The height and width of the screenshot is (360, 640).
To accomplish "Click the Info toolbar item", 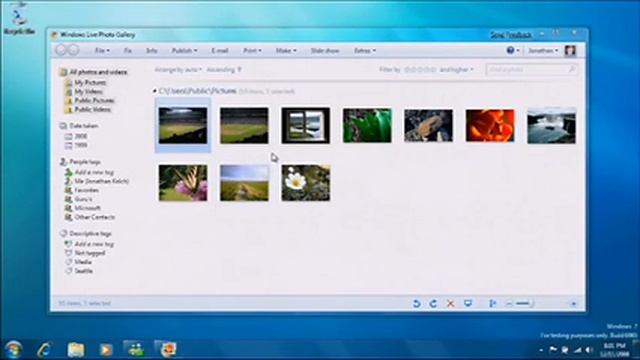I will coord(151,51).
